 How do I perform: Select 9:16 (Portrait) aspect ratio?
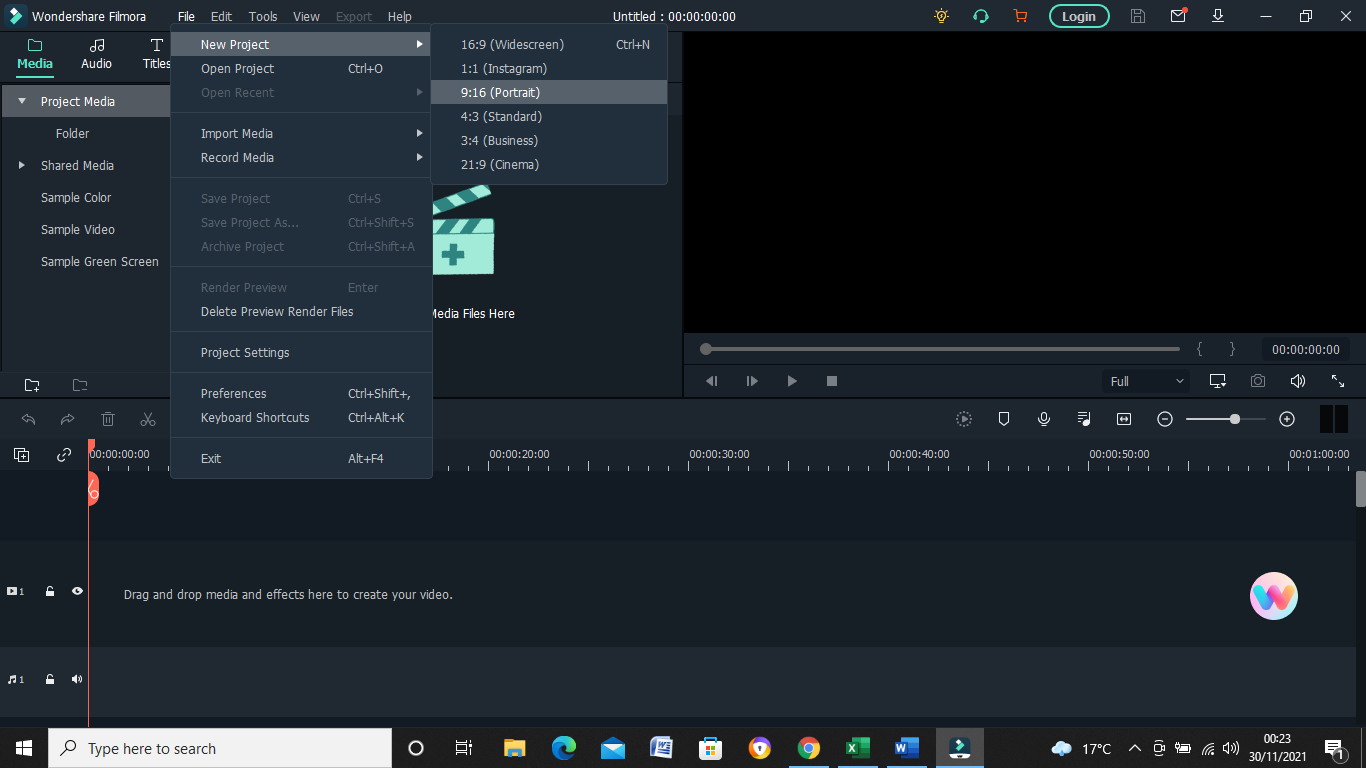549,92
